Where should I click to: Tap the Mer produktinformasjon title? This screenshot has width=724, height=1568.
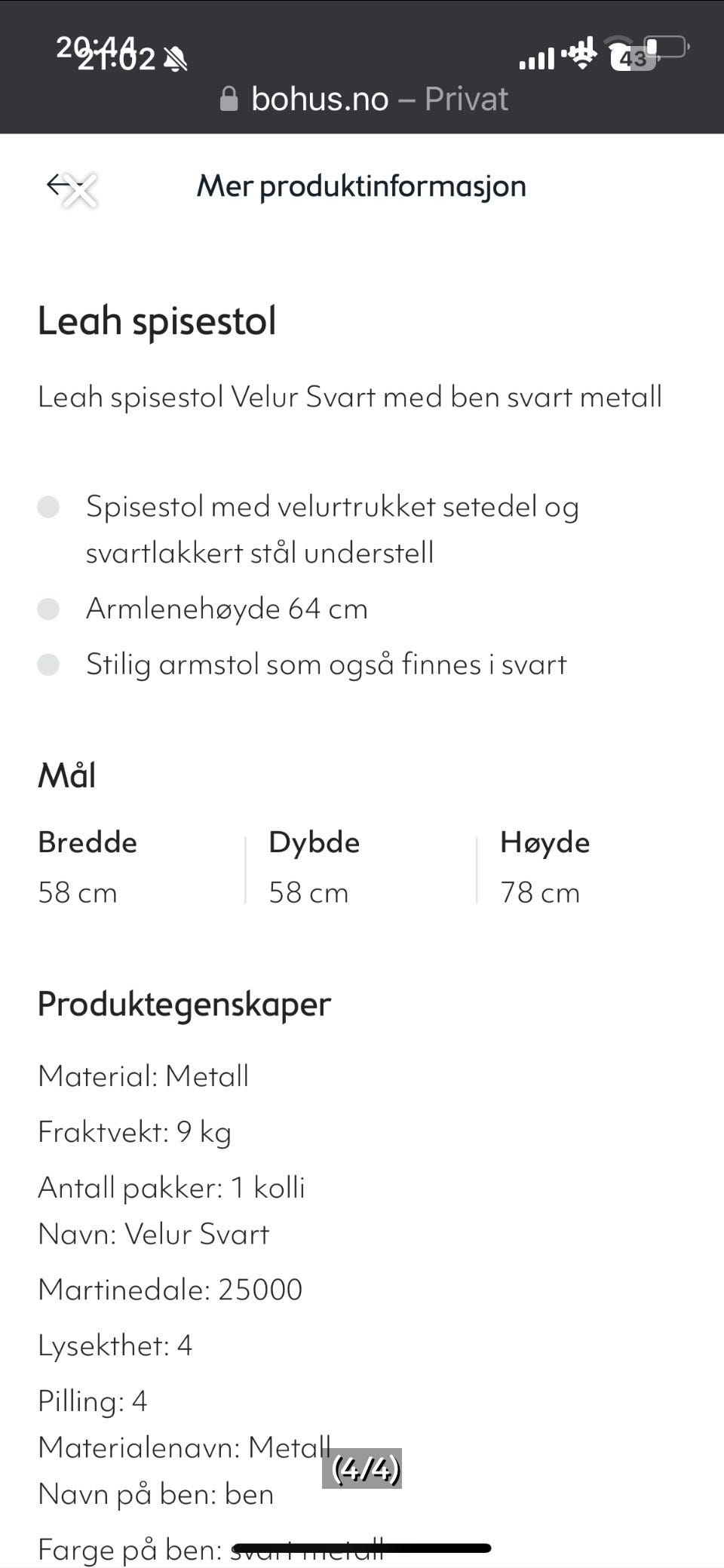[361, 186]
